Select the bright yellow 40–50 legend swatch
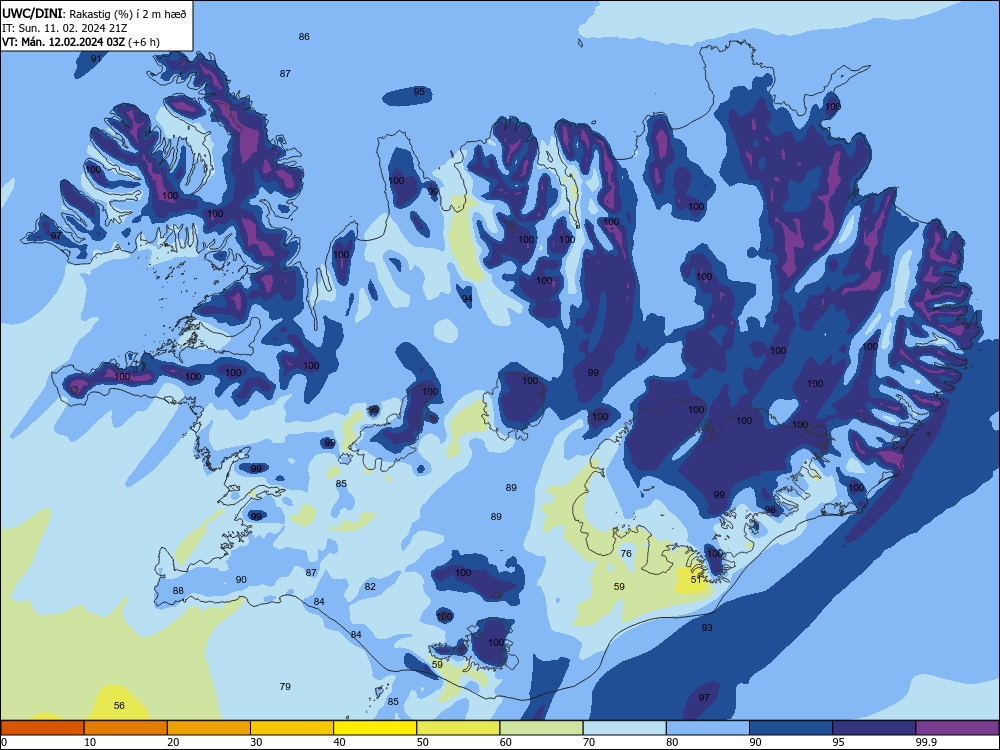 point(375,728)
